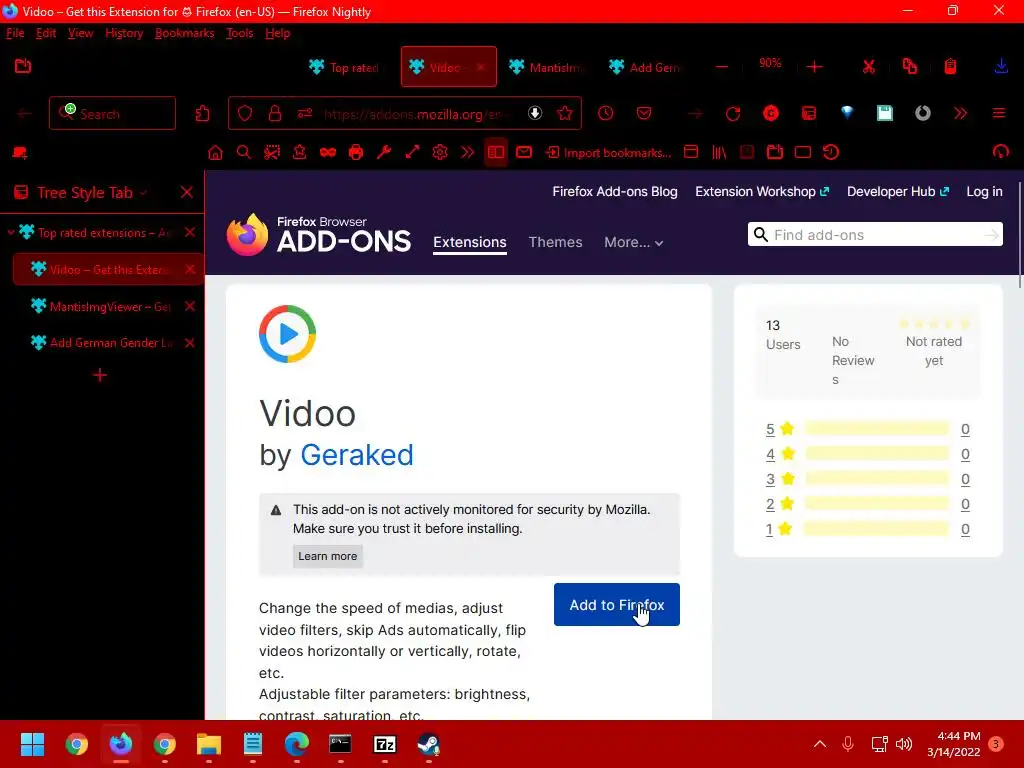Open the History menu
The height and width of the screenshot is (768, 1024).
click(x=124, y=33)
